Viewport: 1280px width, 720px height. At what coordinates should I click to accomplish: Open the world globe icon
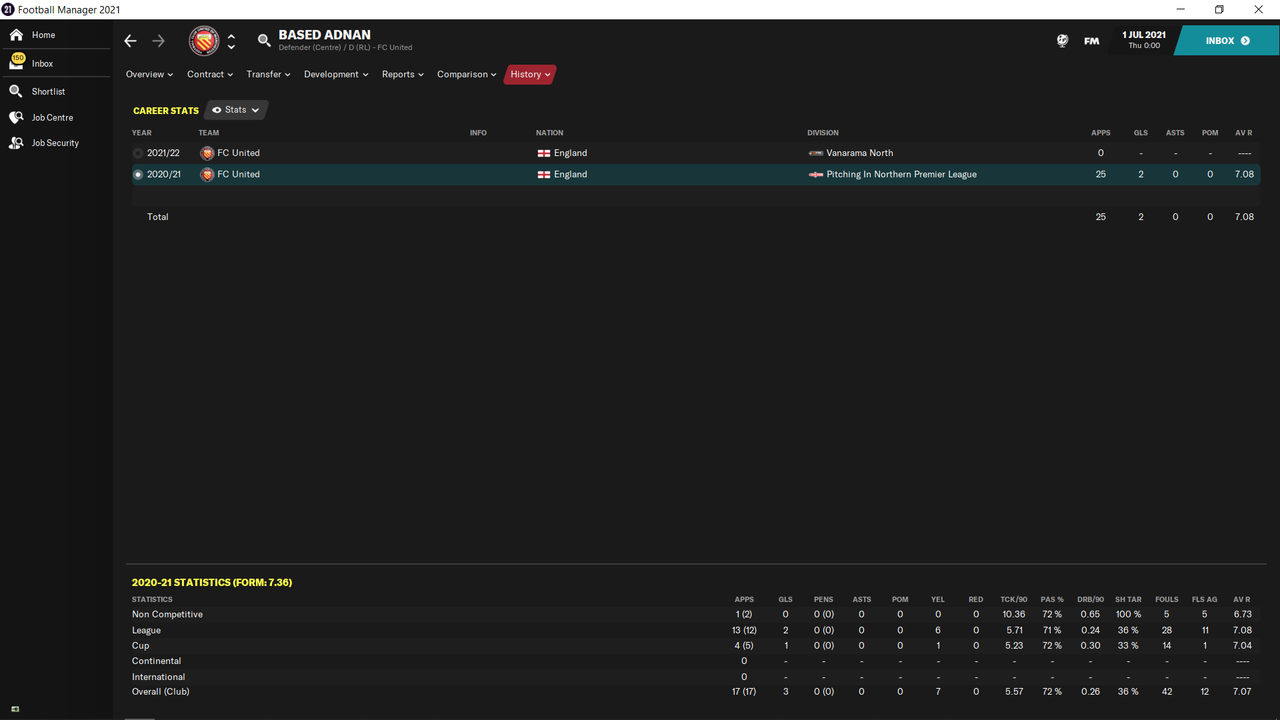pos(1062,41)
